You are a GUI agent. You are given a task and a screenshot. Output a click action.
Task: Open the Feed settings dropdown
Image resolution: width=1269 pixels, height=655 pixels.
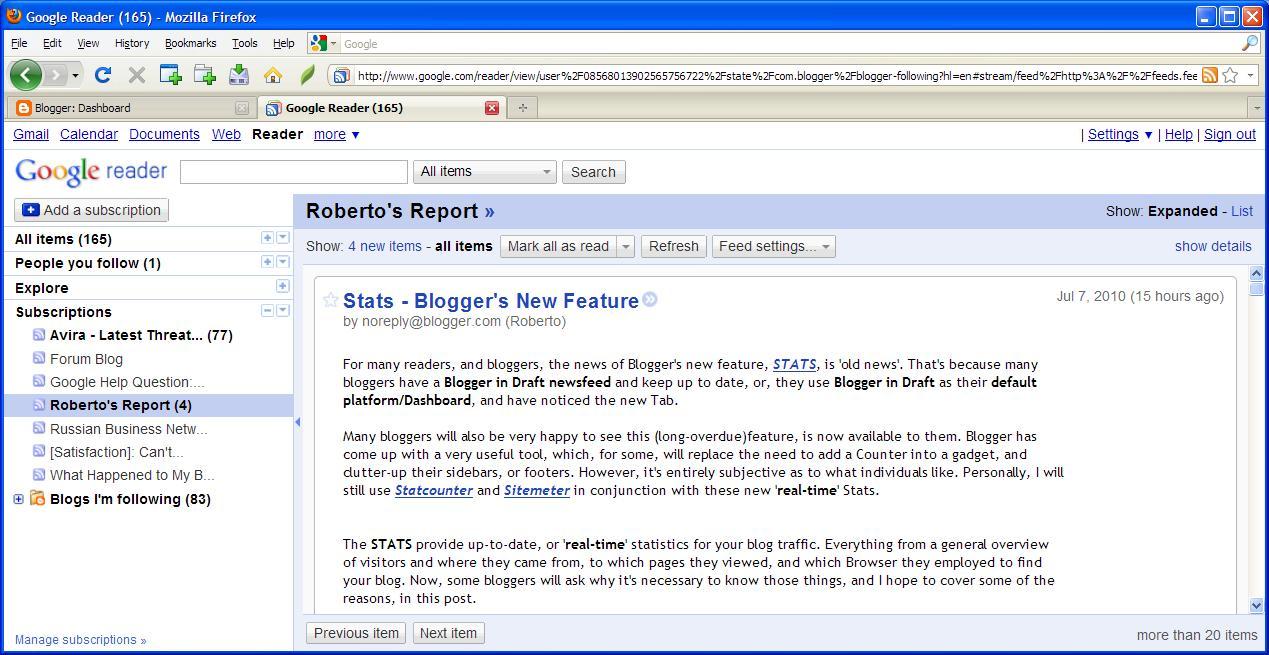[773, 246]
